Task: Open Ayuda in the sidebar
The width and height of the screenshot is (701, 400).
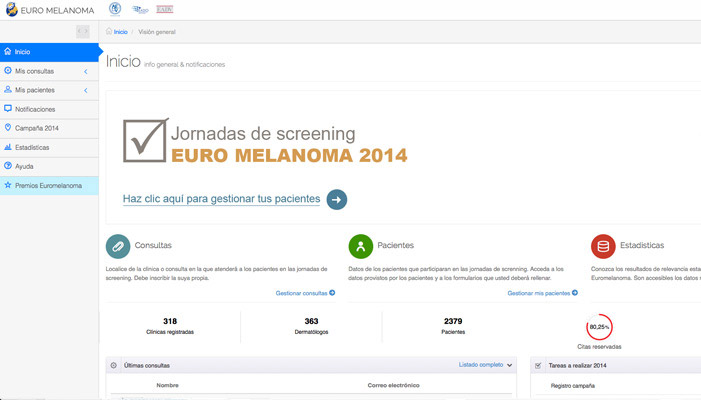Action: click(x=49, y=166)
